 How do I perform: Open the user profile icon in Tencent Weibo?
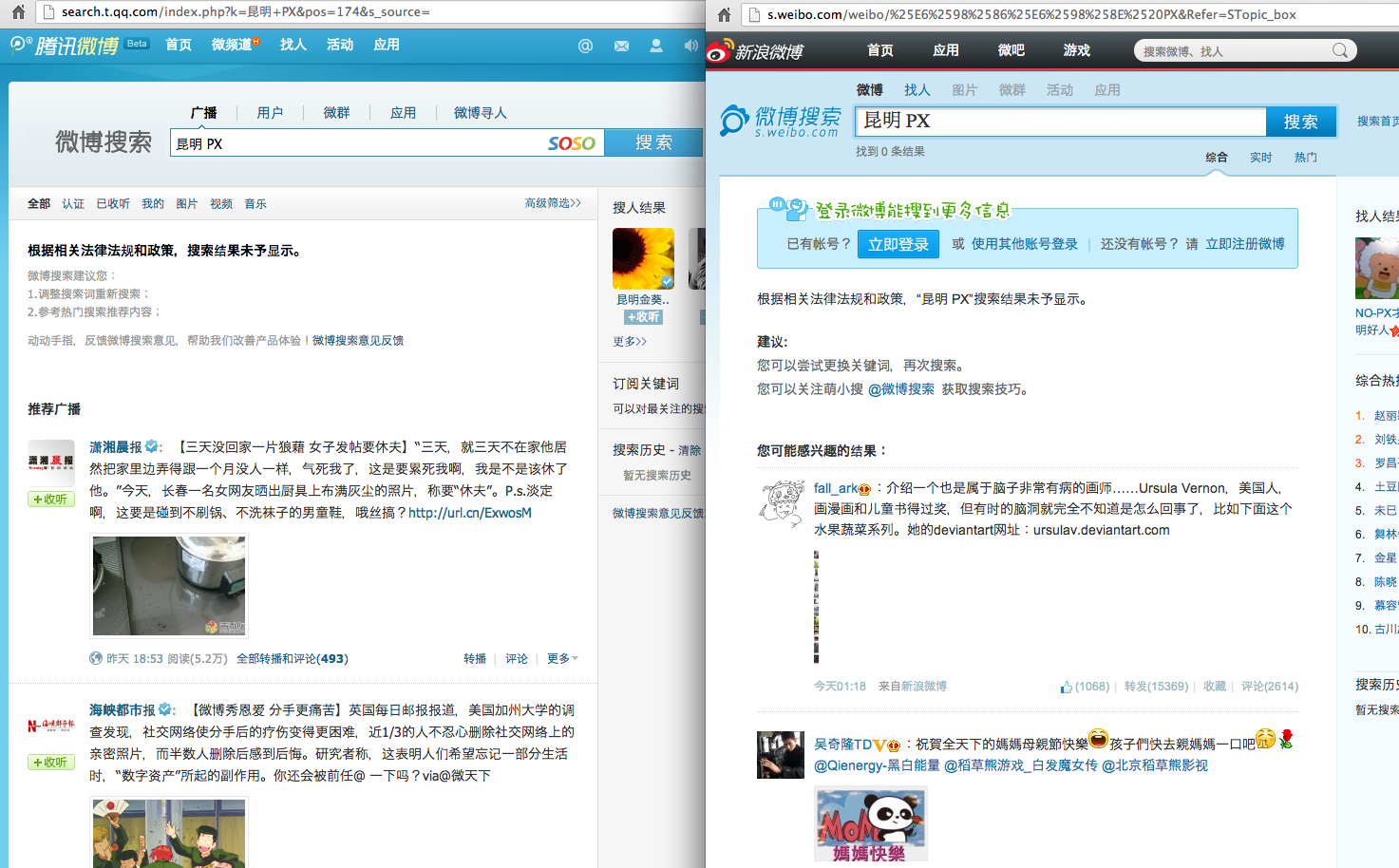click(x=655, y=46)
